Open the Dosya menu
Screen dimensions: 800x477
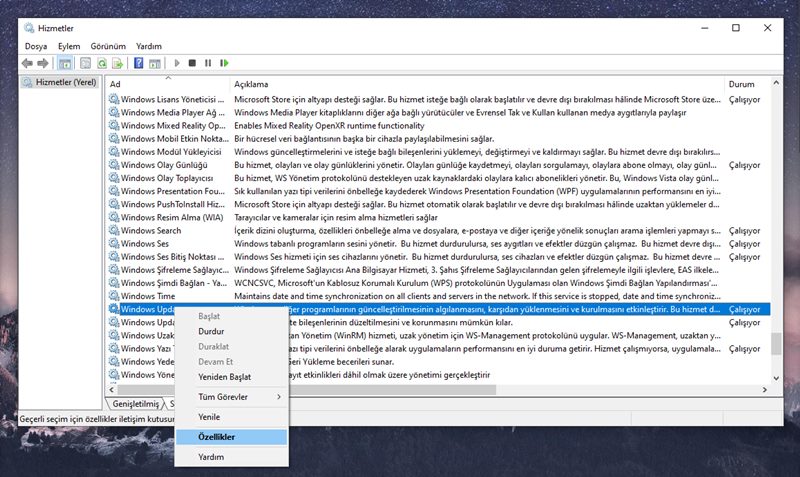tap(36, 46)
